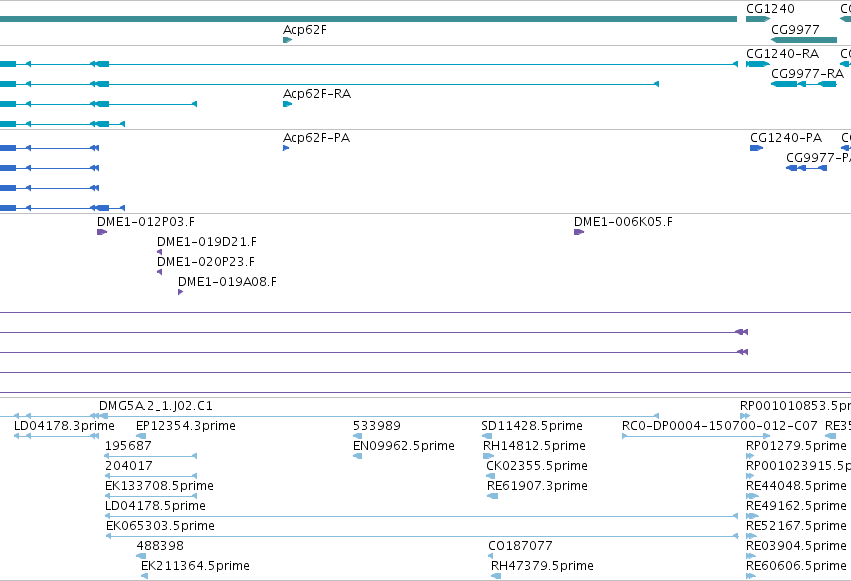Screen dimensions: 851x581
Task: Click the DME1-020P23.F feature label
Action: click(x=206, y=262)
